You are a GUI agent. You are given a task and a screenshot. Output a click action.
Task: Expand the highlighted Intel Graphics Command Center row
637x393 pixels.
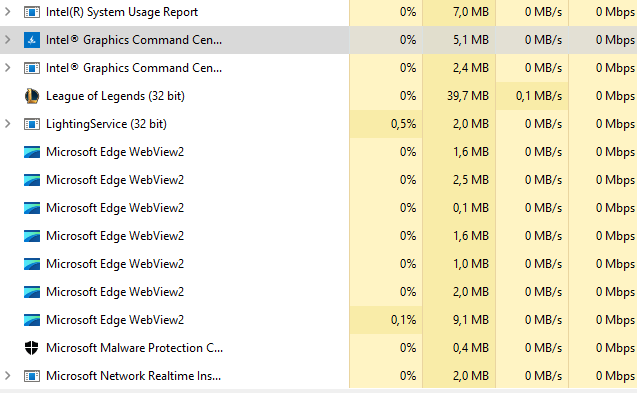point(7,39)
